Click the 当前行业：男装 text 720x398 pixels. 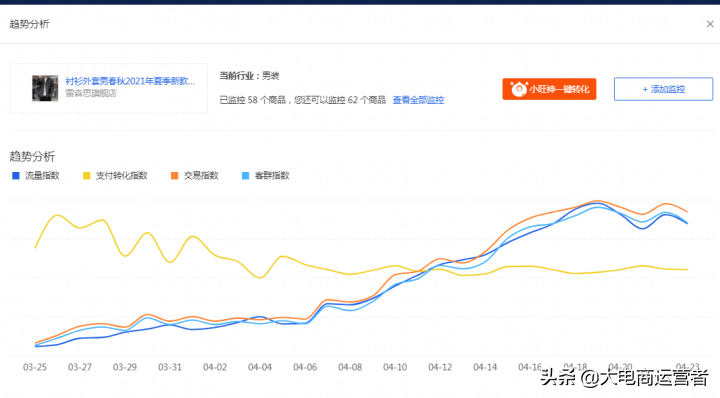249,76
